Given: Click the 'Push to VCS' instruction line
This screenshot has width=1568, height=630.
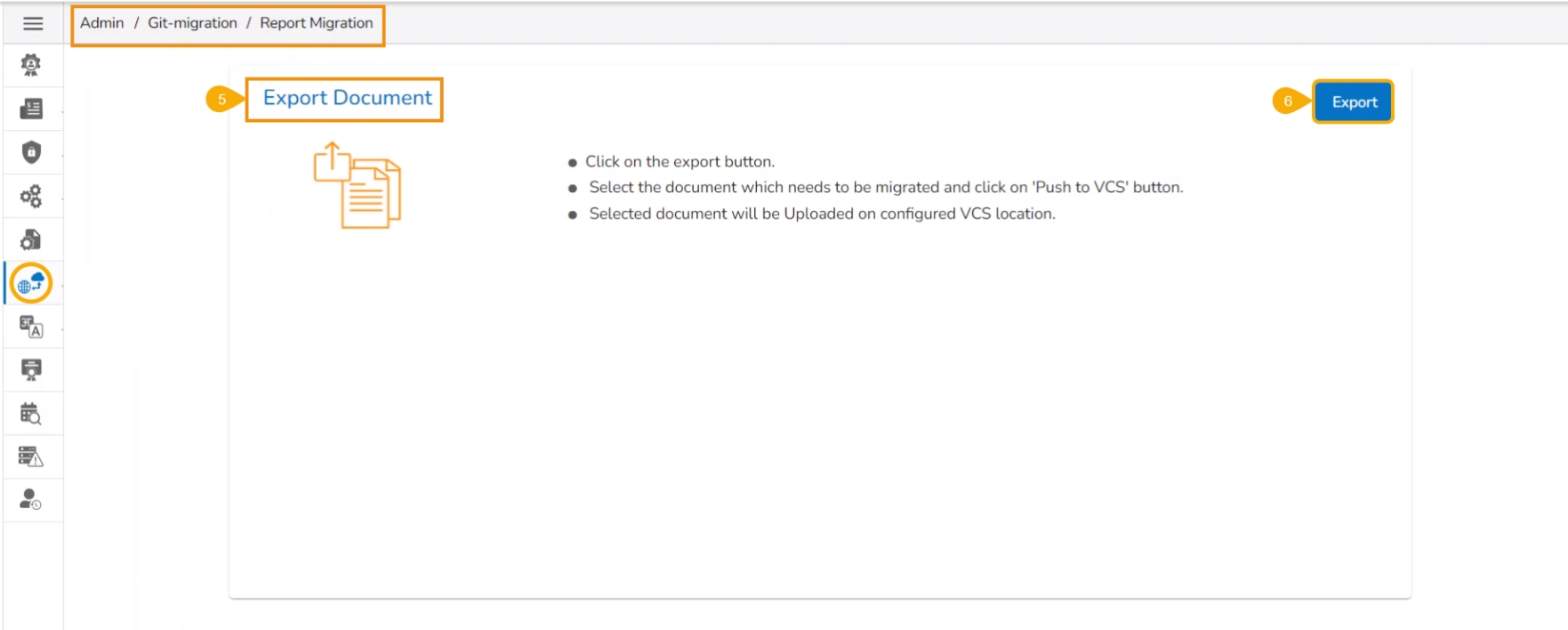Looking at the screenshot, I should tap(885, 188).
